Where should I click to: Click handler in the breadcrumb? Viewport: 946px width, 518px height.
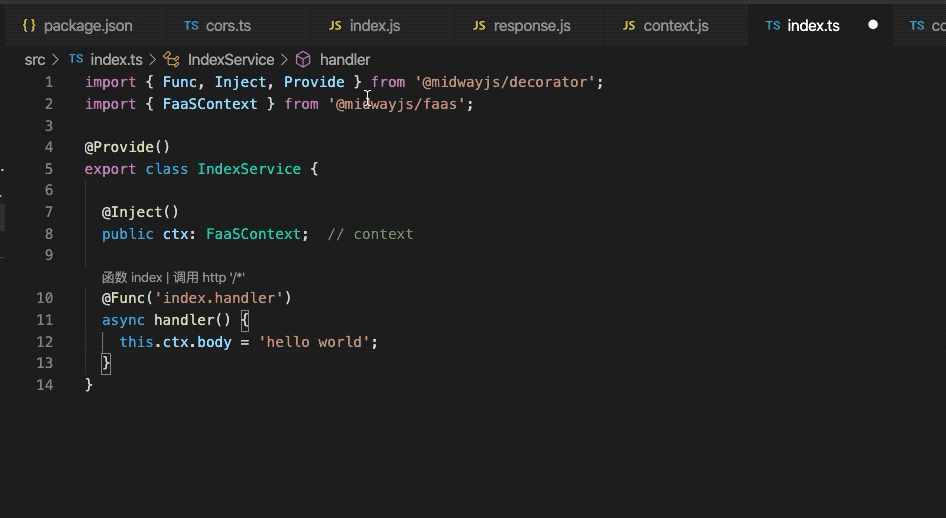(x=344, y=60)
